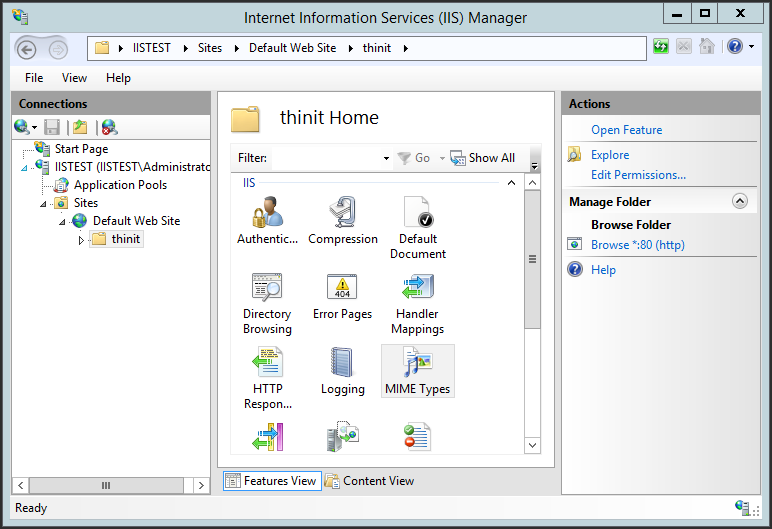Open the File menu

[34, 78]
